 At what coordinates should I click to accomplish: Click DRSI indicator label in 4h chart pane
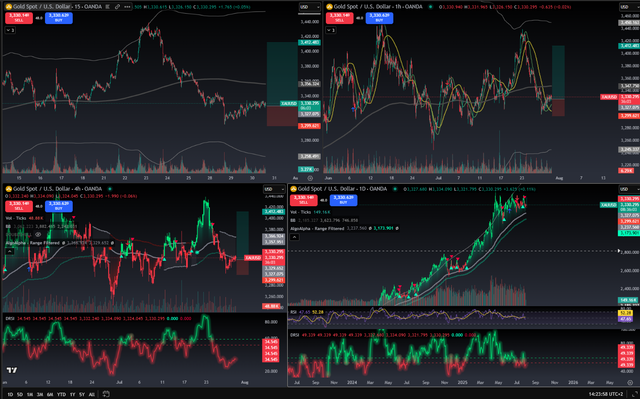[10, 319]
